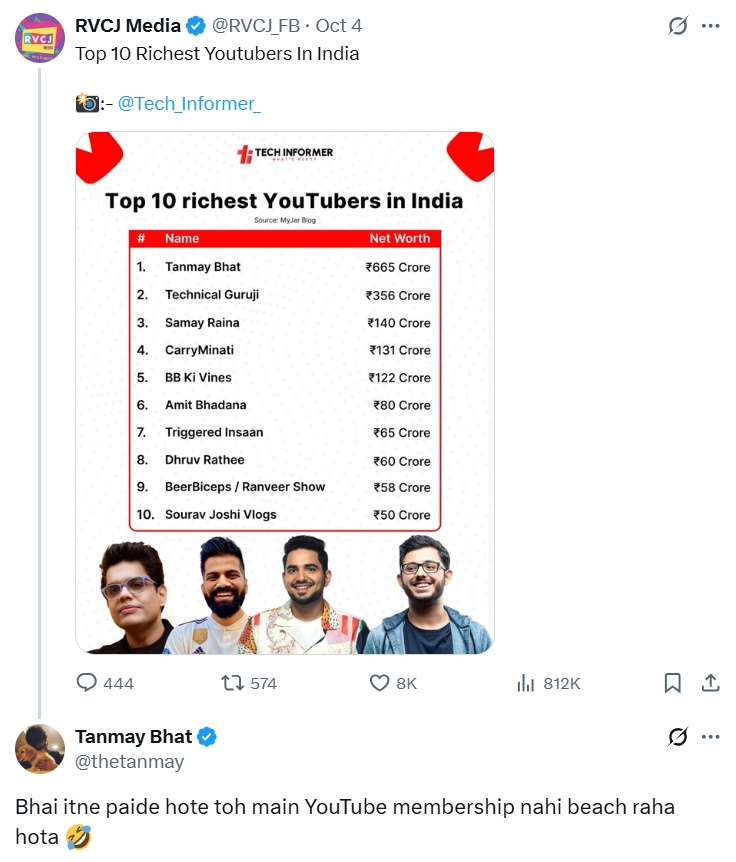The height and width of the screenshot is (862, 736).
Task: Bookmark the RVCJ Media post
Action: tap(673, 683)
